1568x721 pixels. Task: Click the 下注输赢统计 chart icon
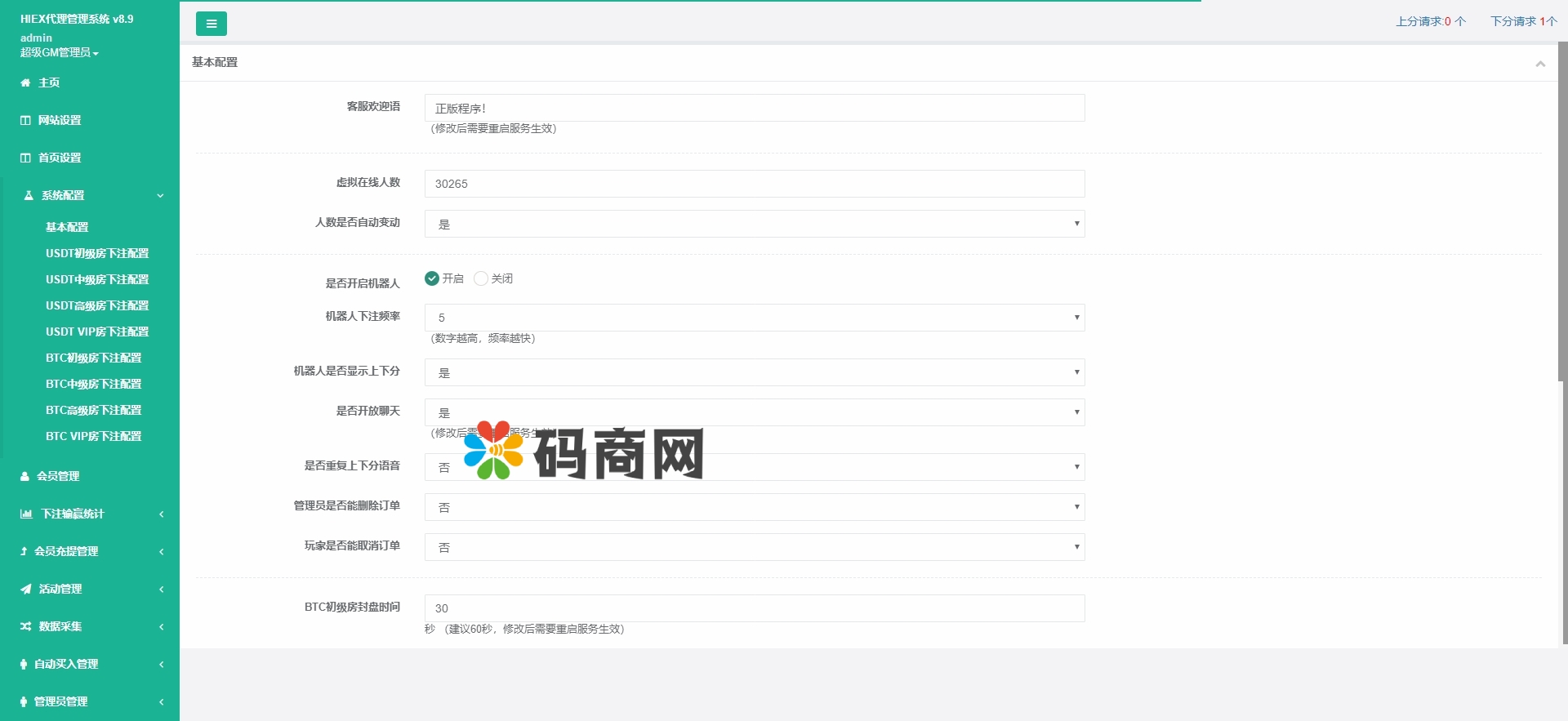tap(26, 514)
